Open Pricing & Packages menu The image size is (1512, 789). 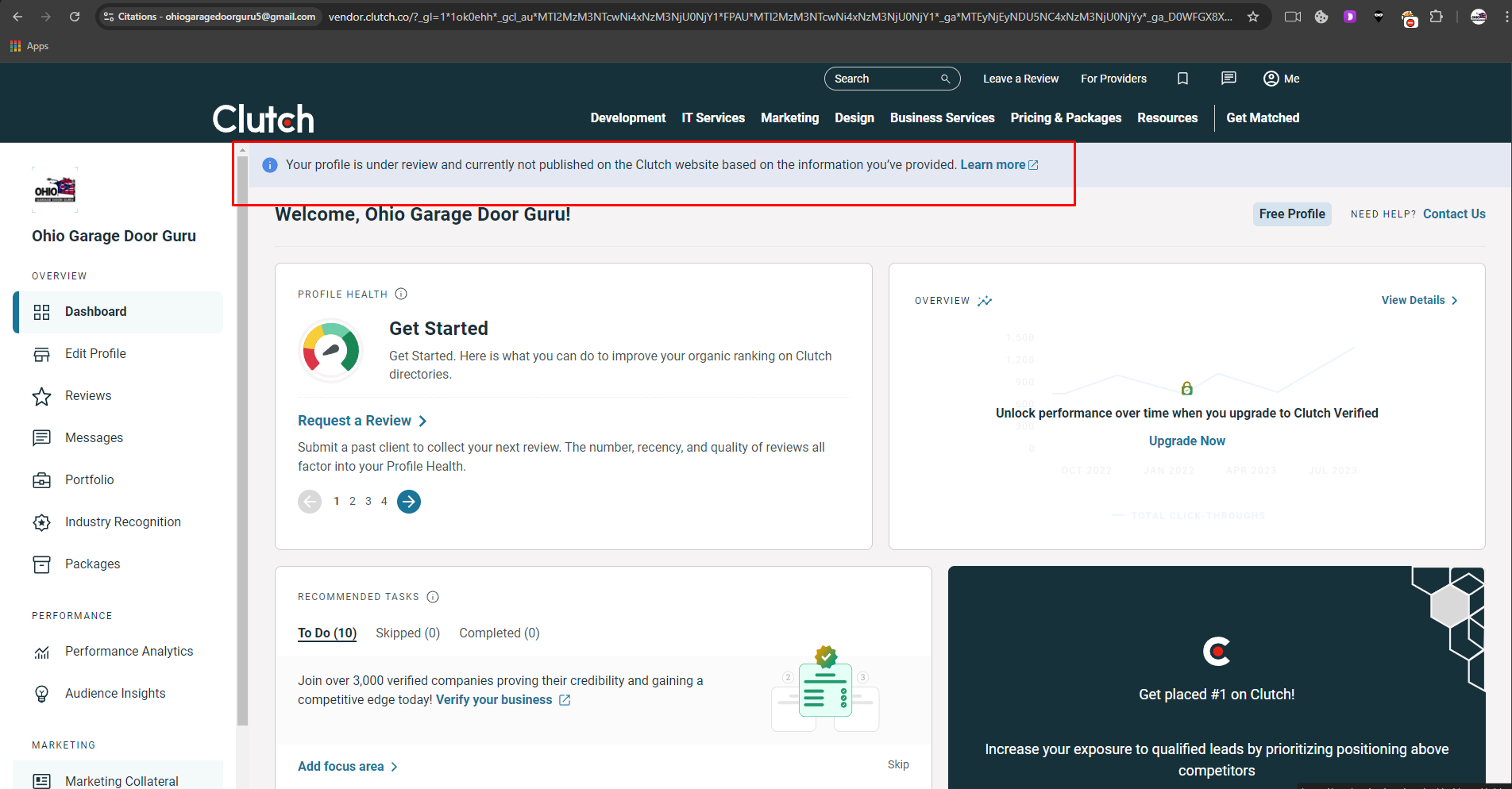1066,117
